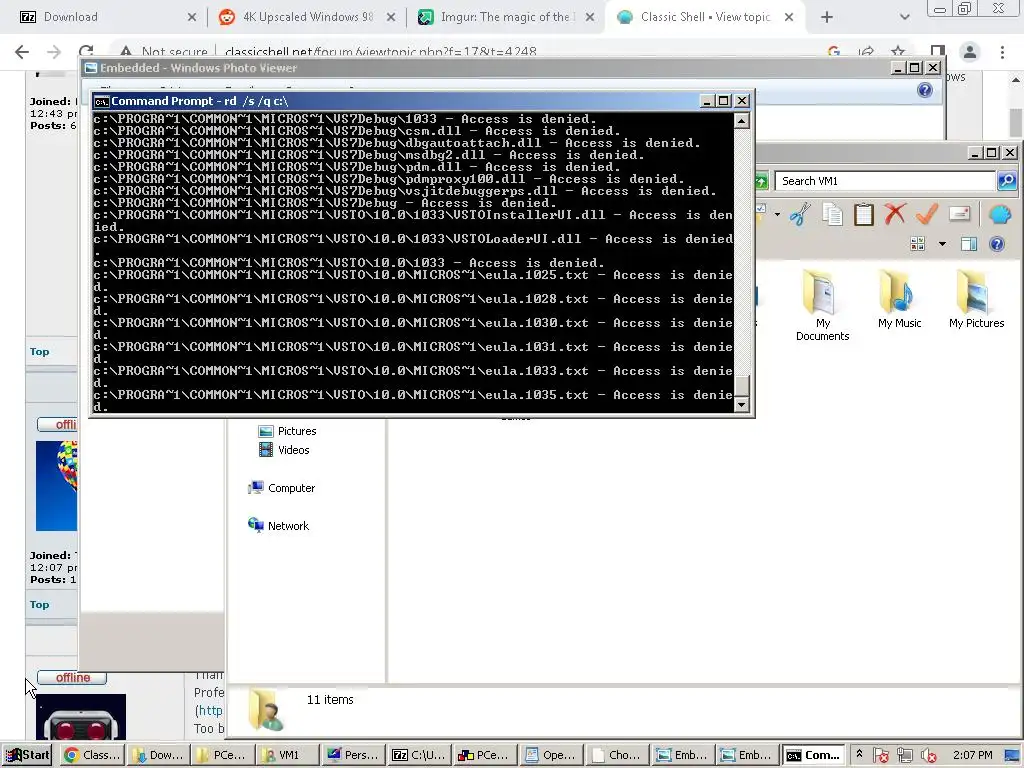Open the My Pictures folder

(x=976, y=300)
